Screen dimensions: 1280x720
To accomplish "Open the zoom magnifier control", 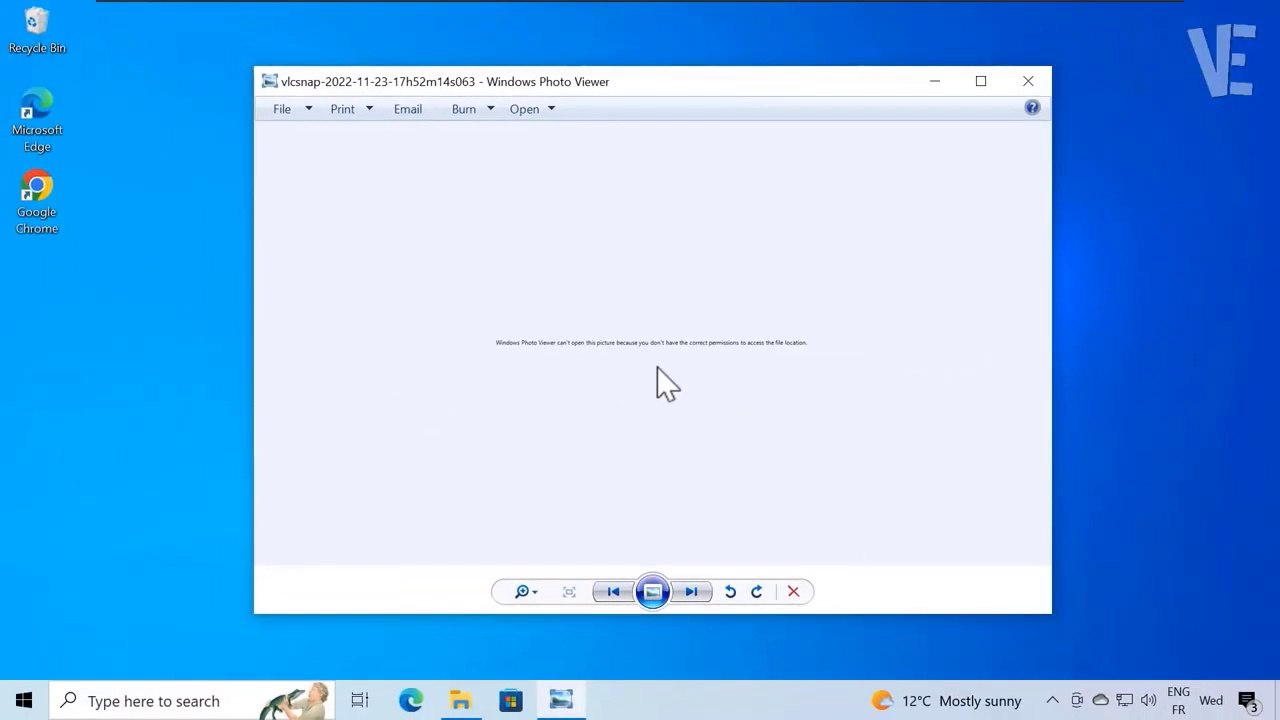I will click(525, 592).
